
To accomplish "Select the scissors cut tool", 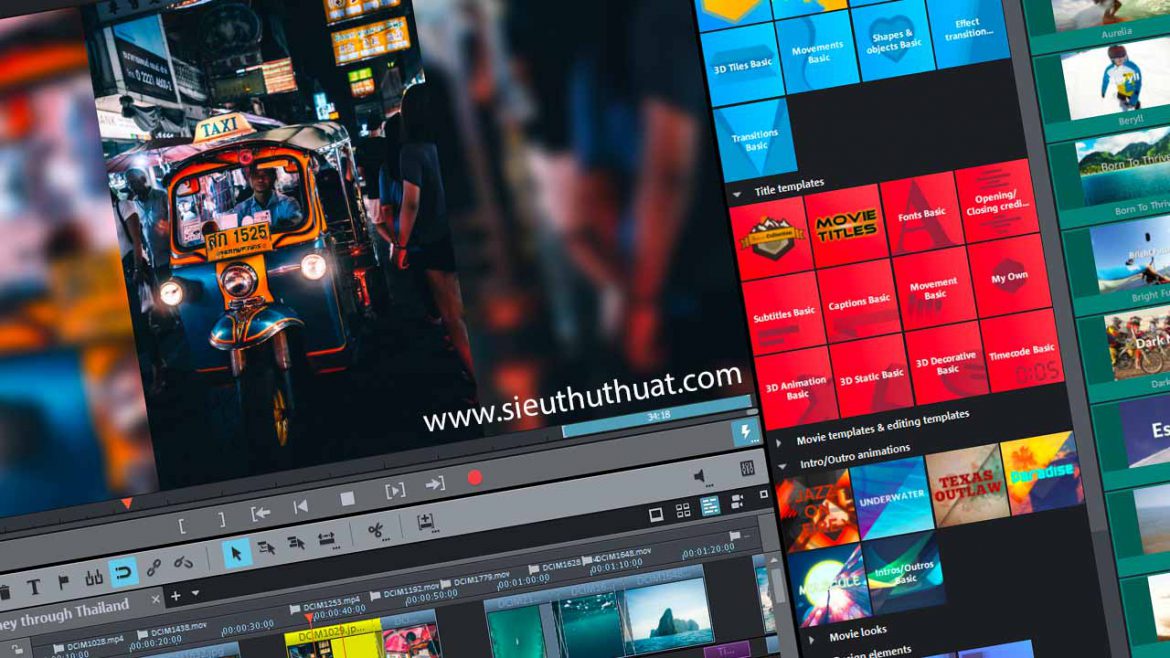I will pyautogui.click(x=376, y=529).
